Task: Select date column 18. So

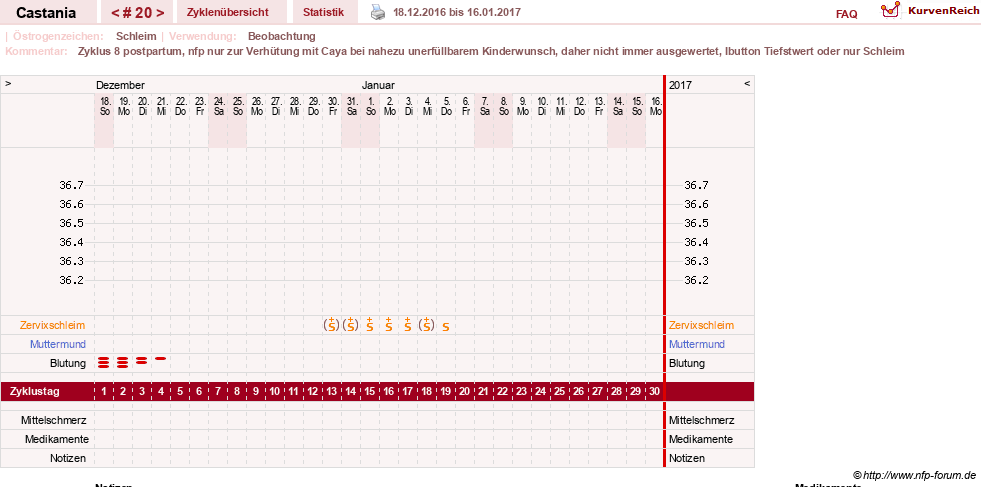Action: [x=104, y=106]
